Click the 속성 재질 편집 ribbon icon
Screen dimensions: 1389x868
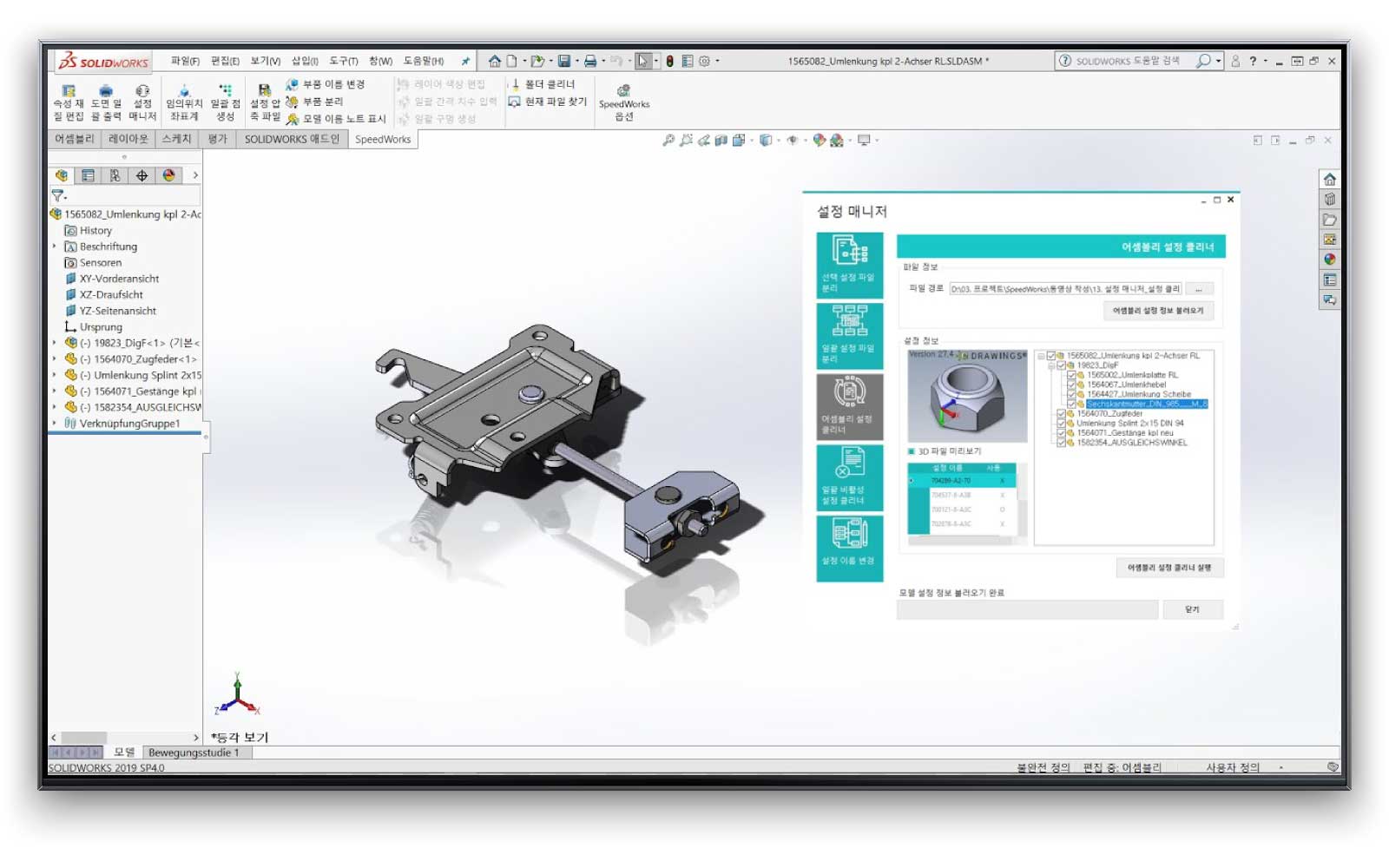69,102
